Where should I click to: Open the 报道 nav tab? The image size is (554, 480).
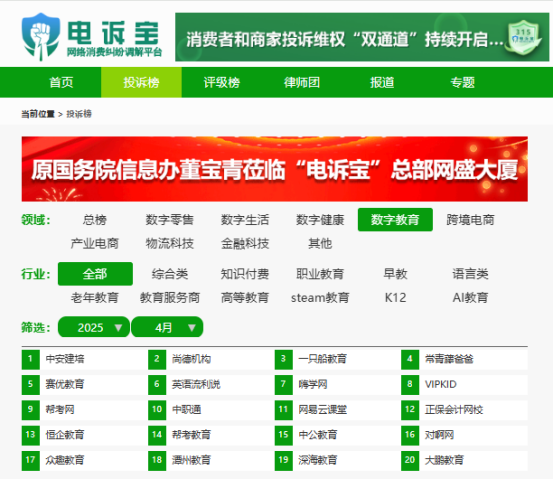tap(382, 82)
